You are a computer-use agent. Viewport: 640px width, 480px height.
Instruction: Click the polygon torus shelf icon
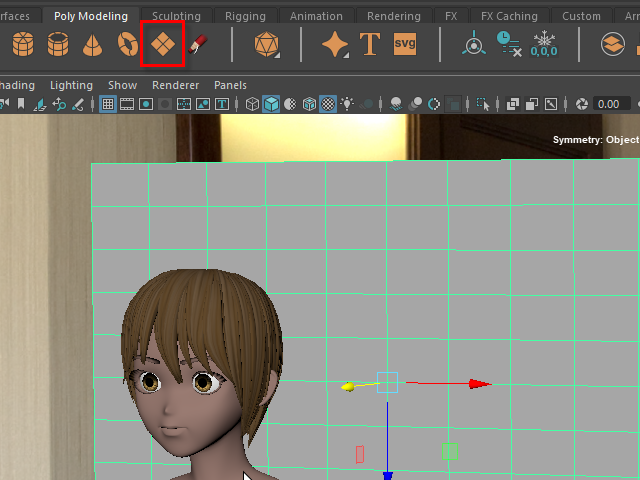click(127, 44)
